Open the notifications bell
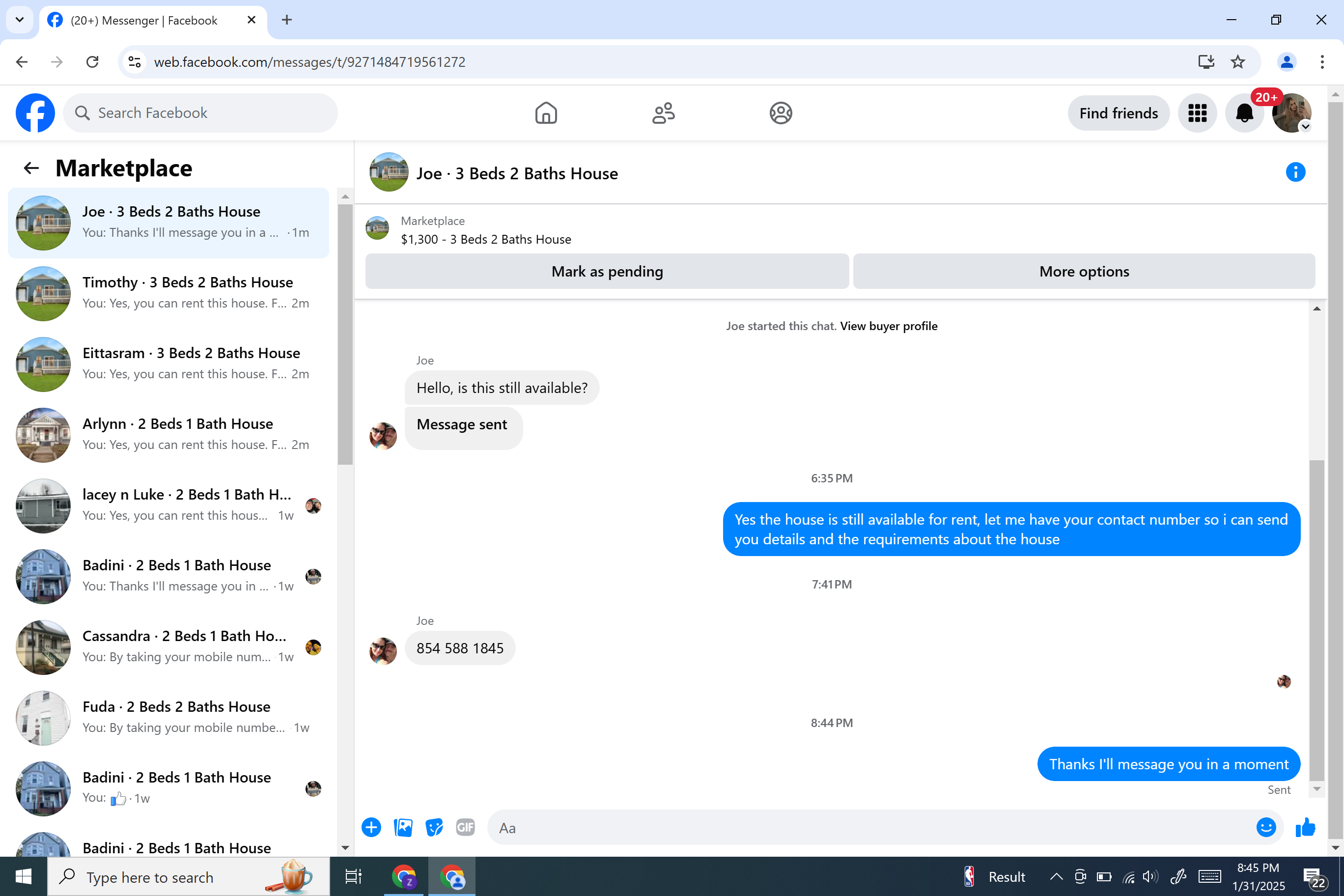The image size is (1344, 896). pyautogui.click(x=1245, y=113)
